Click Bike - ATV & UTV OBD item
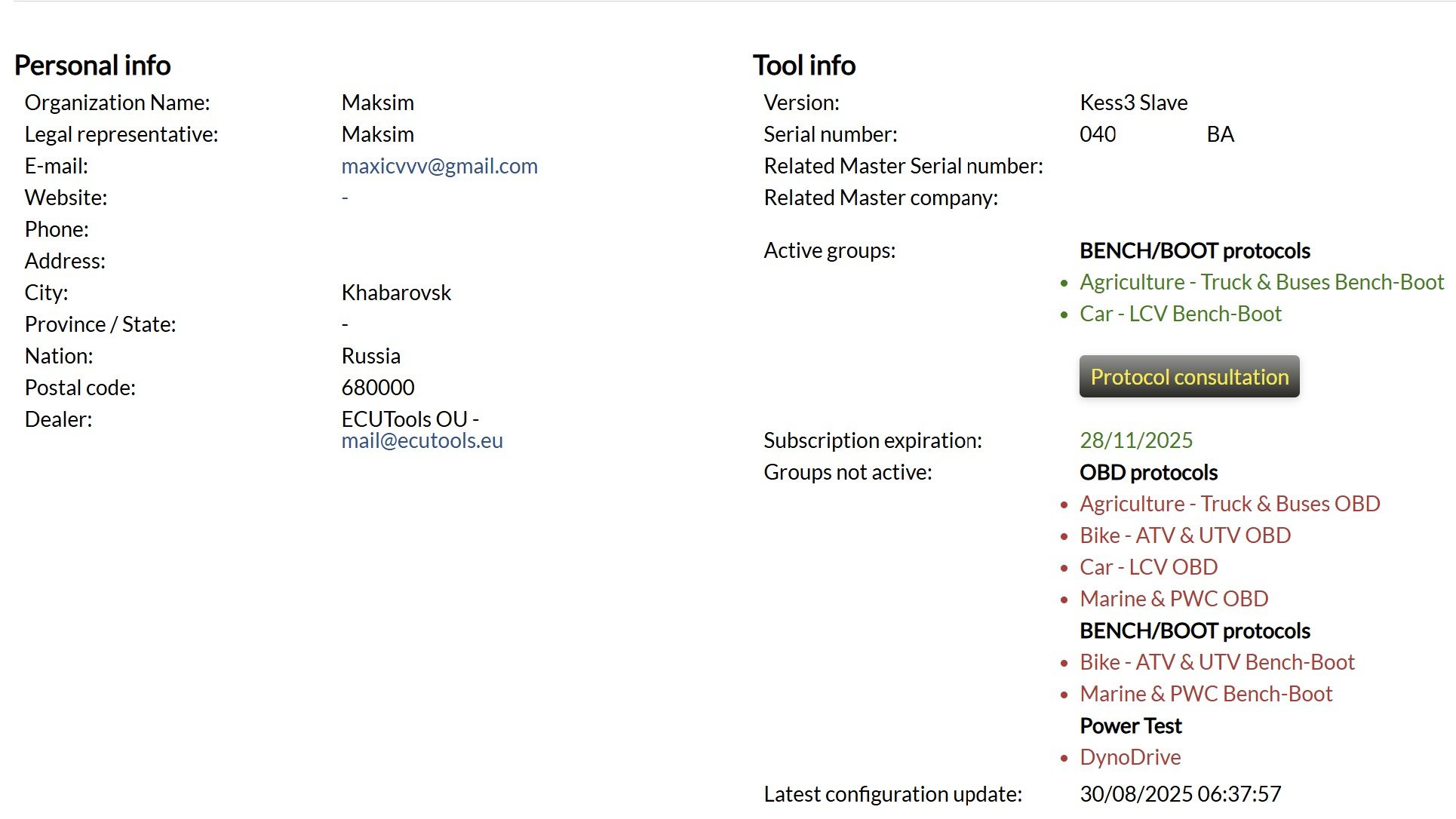The height and width of the screenshot is (819, 1456). coord(1184,535)
